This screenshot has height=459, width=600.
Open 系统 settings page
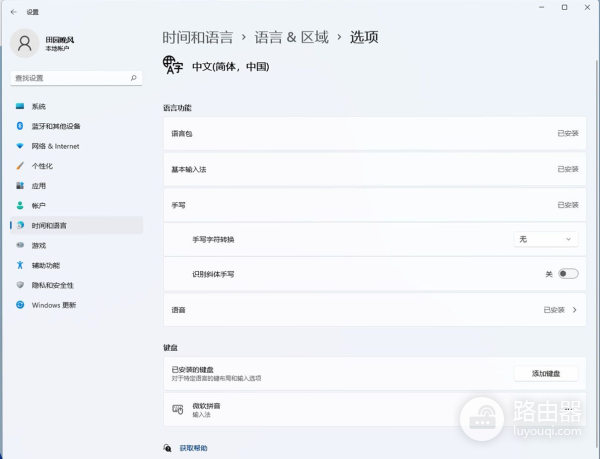pos(77,106)
